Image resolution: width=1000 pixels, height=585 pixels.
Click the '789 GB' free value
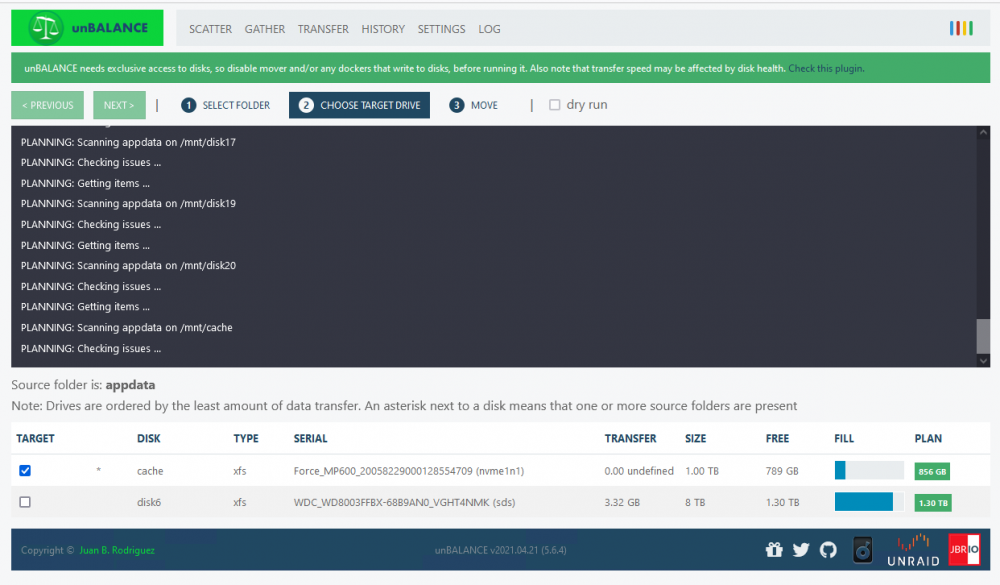[x=782, y=471]
